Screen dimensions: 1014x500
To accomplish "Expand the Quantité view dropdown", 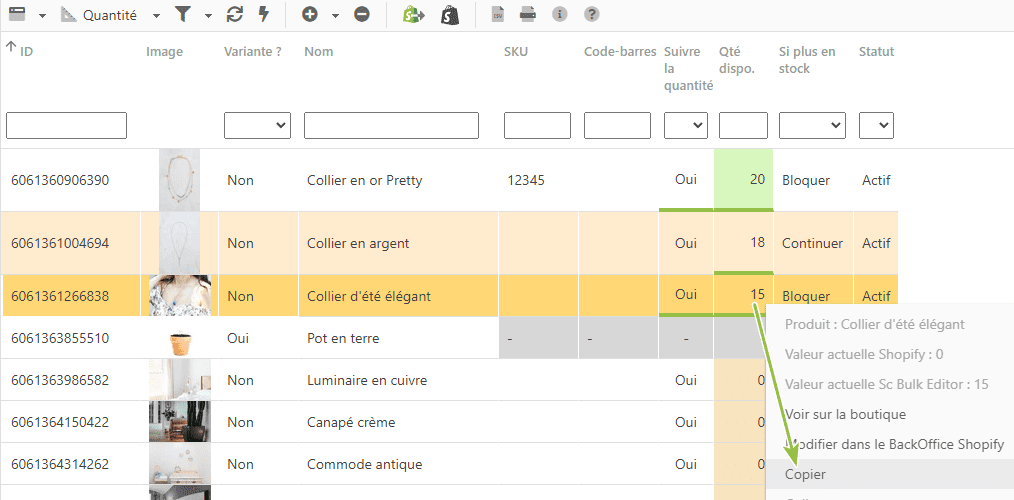I will coord(156,16).
